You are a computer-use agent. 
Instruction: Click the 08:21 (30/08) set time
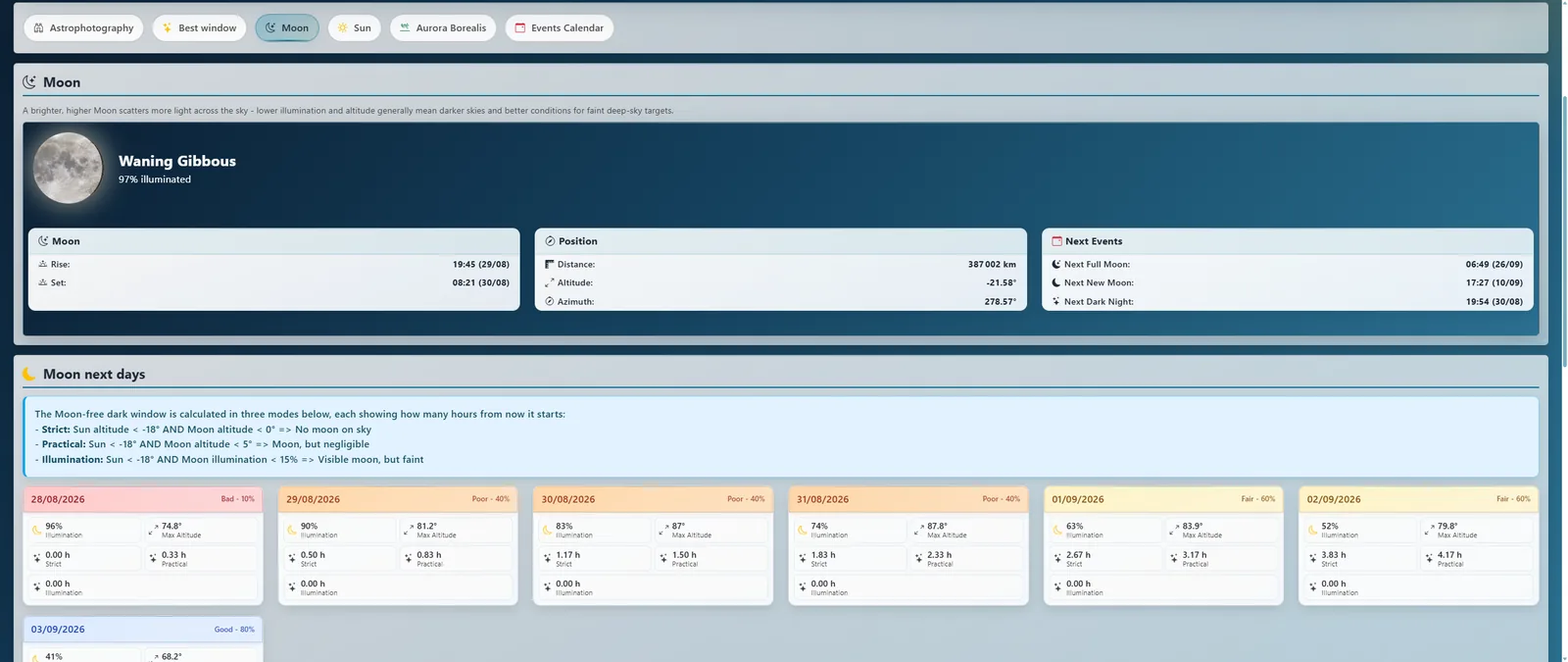481,282
